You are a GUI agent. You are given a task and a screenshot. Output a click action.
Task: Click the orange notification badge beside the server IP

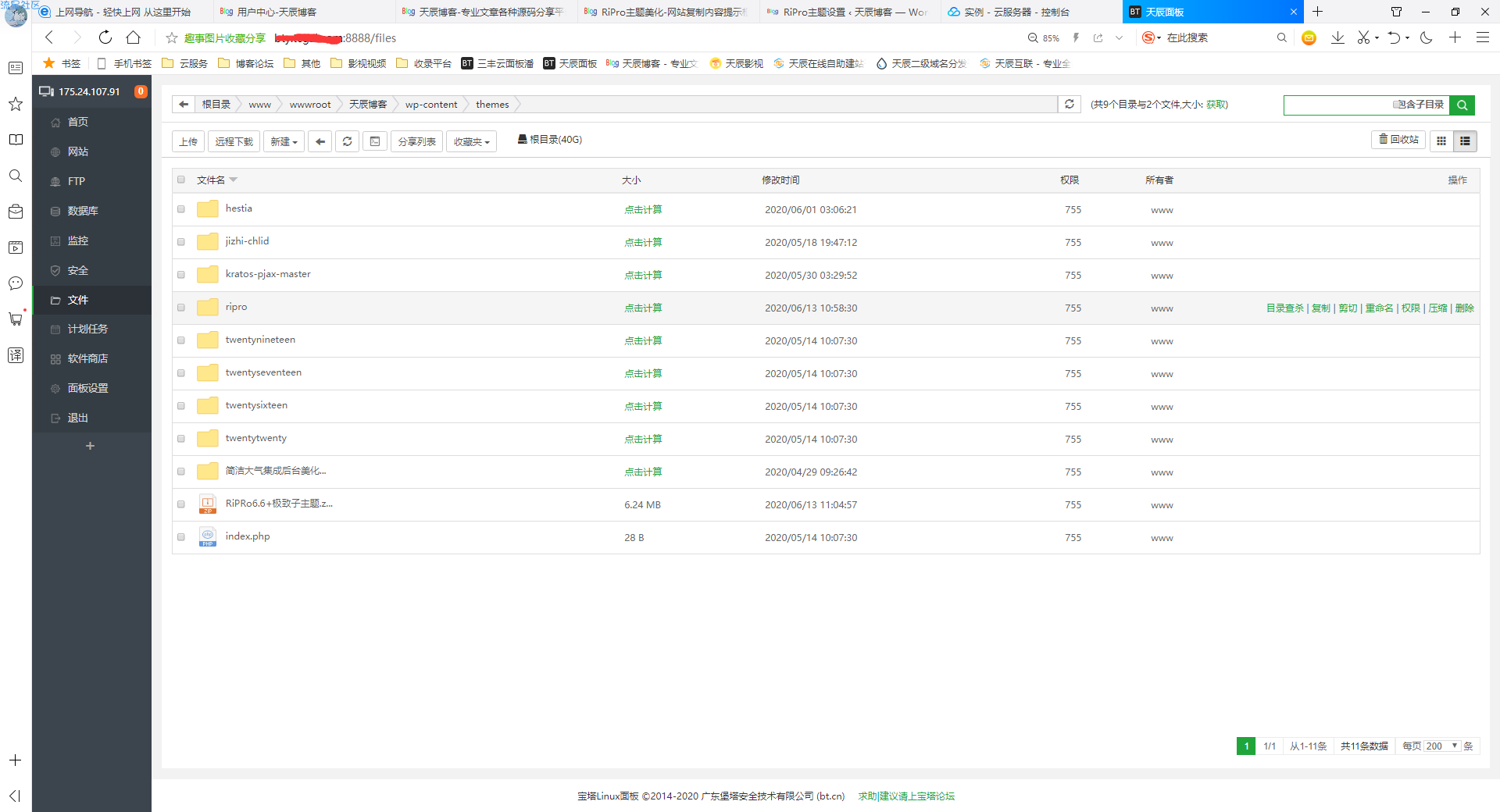(x=141, y=91)
